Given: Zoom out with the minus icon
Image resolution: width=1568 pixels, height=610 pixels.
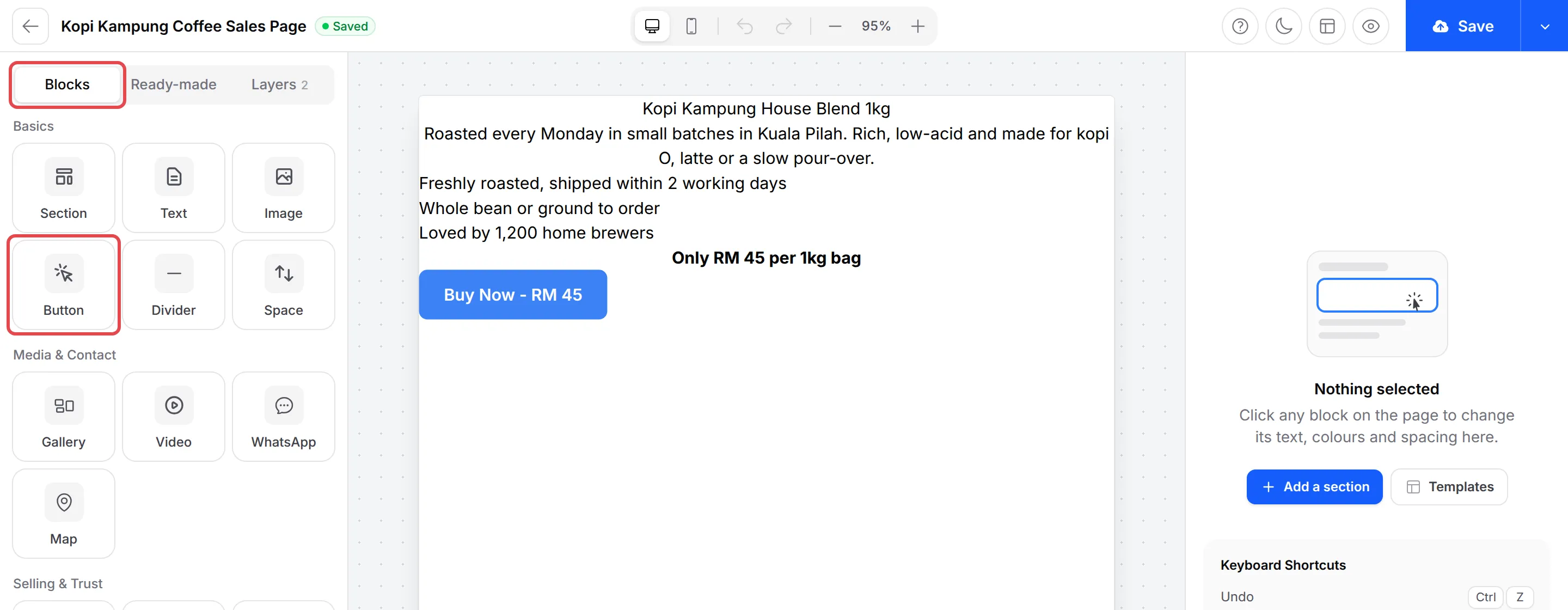Looking at the screenshot, I should click(835, 26).
